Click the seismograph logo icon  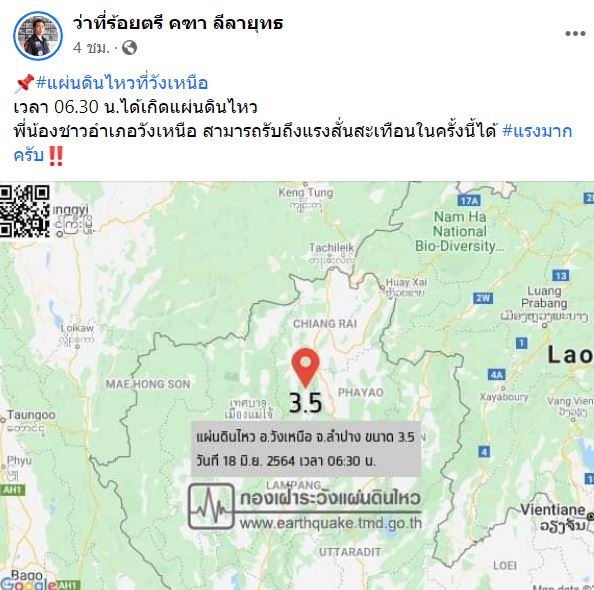point(211,506)
